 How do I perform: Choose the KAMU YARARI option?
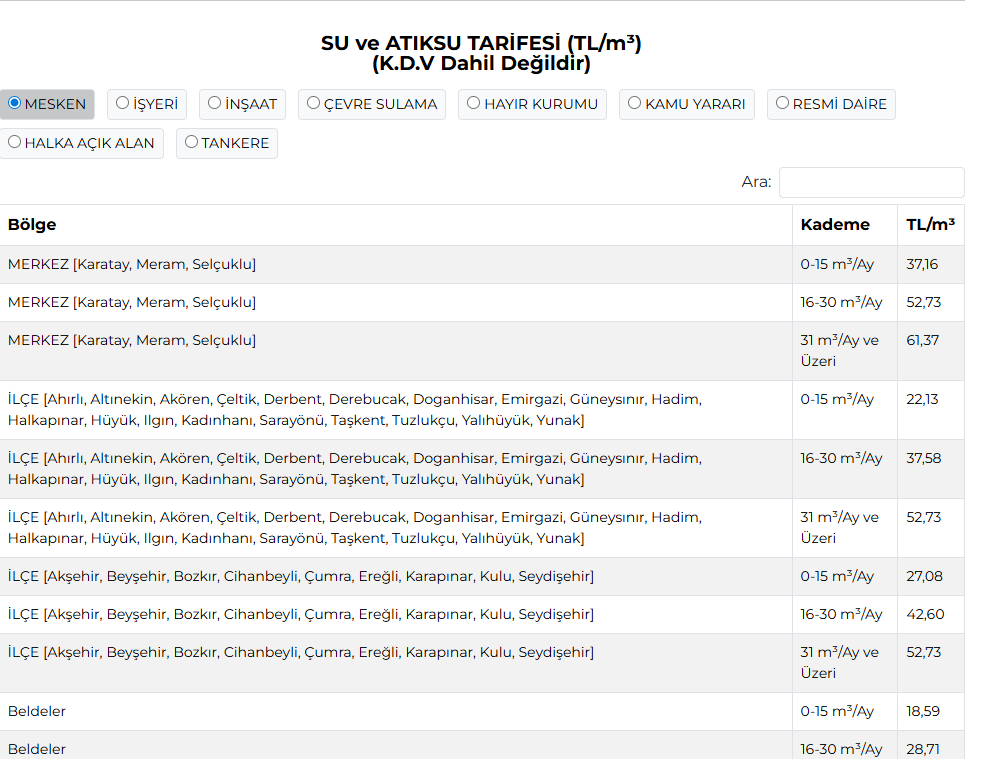635,103
